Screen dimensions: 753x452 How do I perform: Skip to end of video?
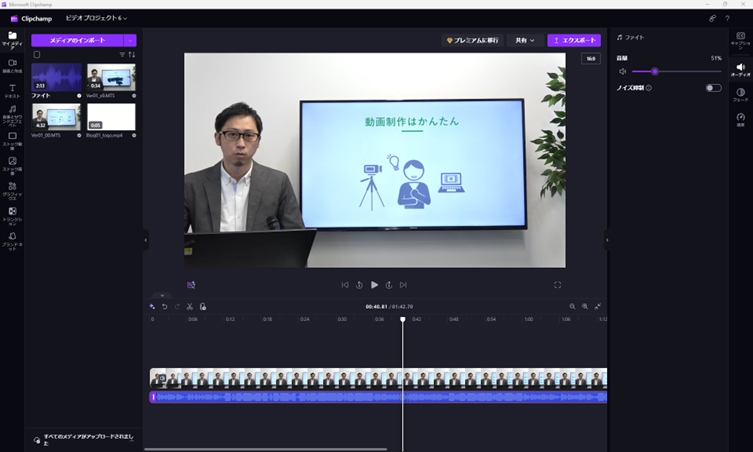coord(403,285)
